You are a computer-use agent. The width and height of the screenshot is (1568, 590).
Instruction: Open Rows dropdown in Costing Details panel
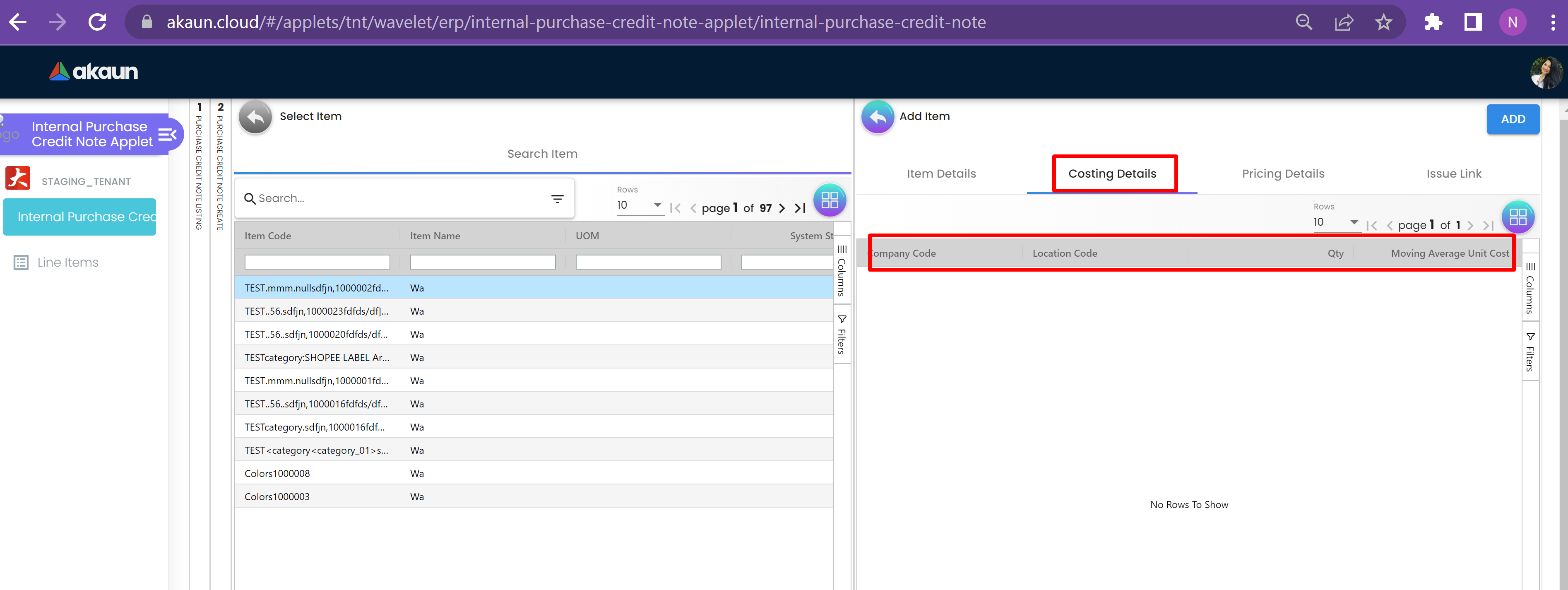click(1335, 222)
